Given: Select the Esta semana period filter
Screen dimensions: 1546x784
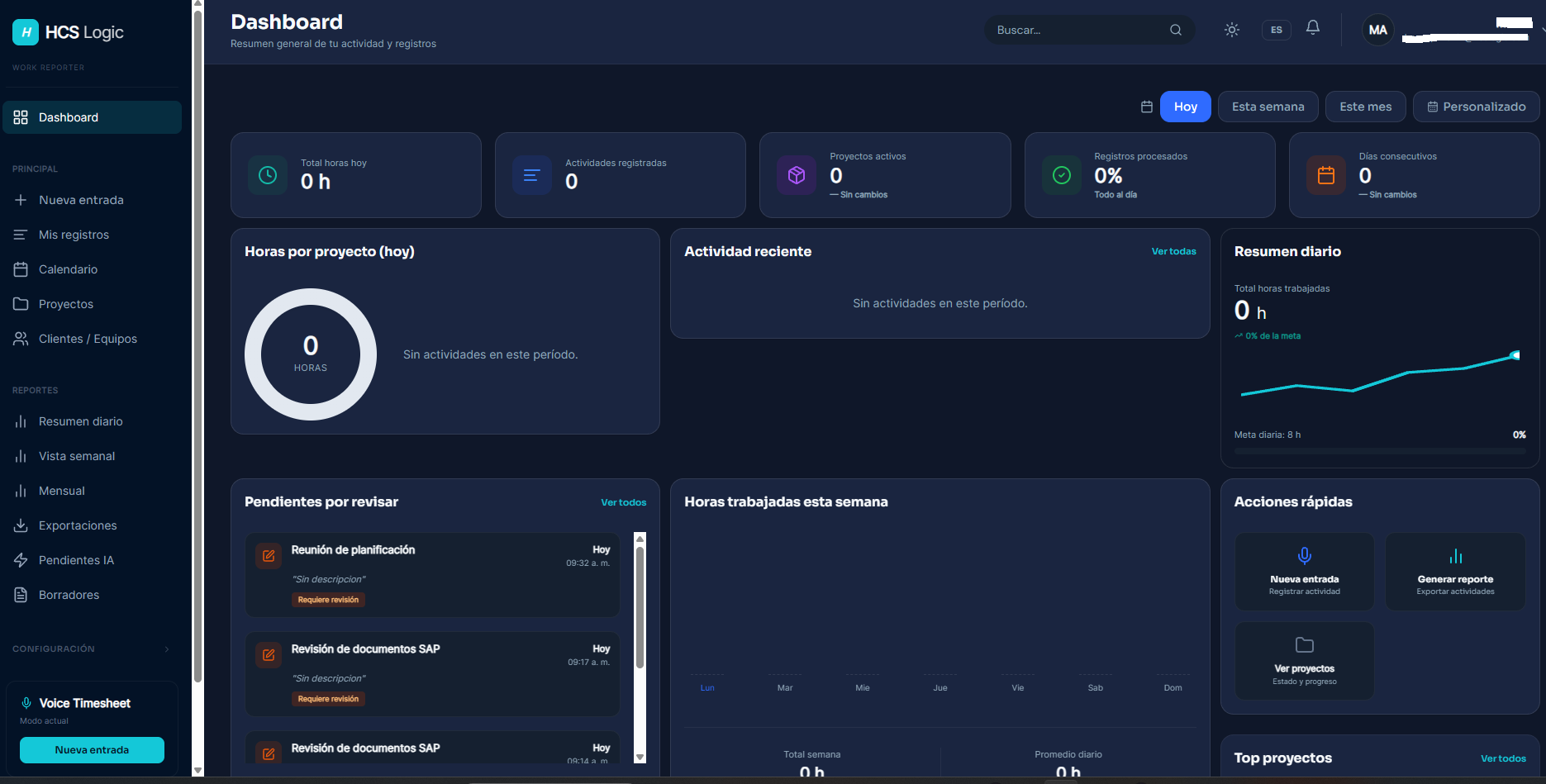Looking at the screenshot, I should (x=1268, y=107).
